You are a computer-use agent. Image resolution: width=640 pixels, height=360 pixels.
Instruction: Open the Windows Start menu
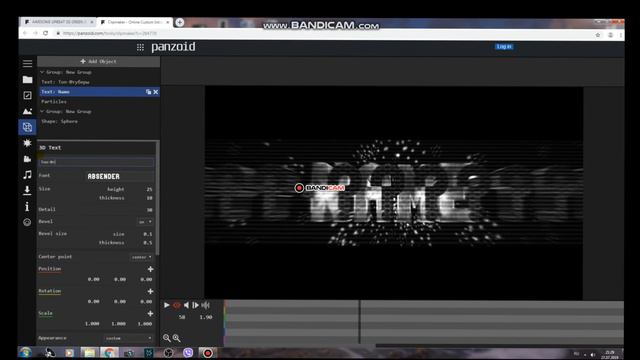(x=25, y=352)
